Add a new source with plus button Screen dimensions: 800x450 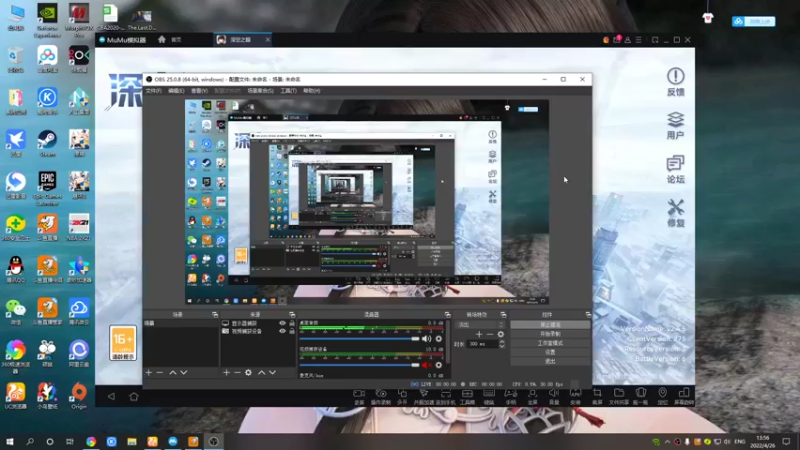coord(226,373)
